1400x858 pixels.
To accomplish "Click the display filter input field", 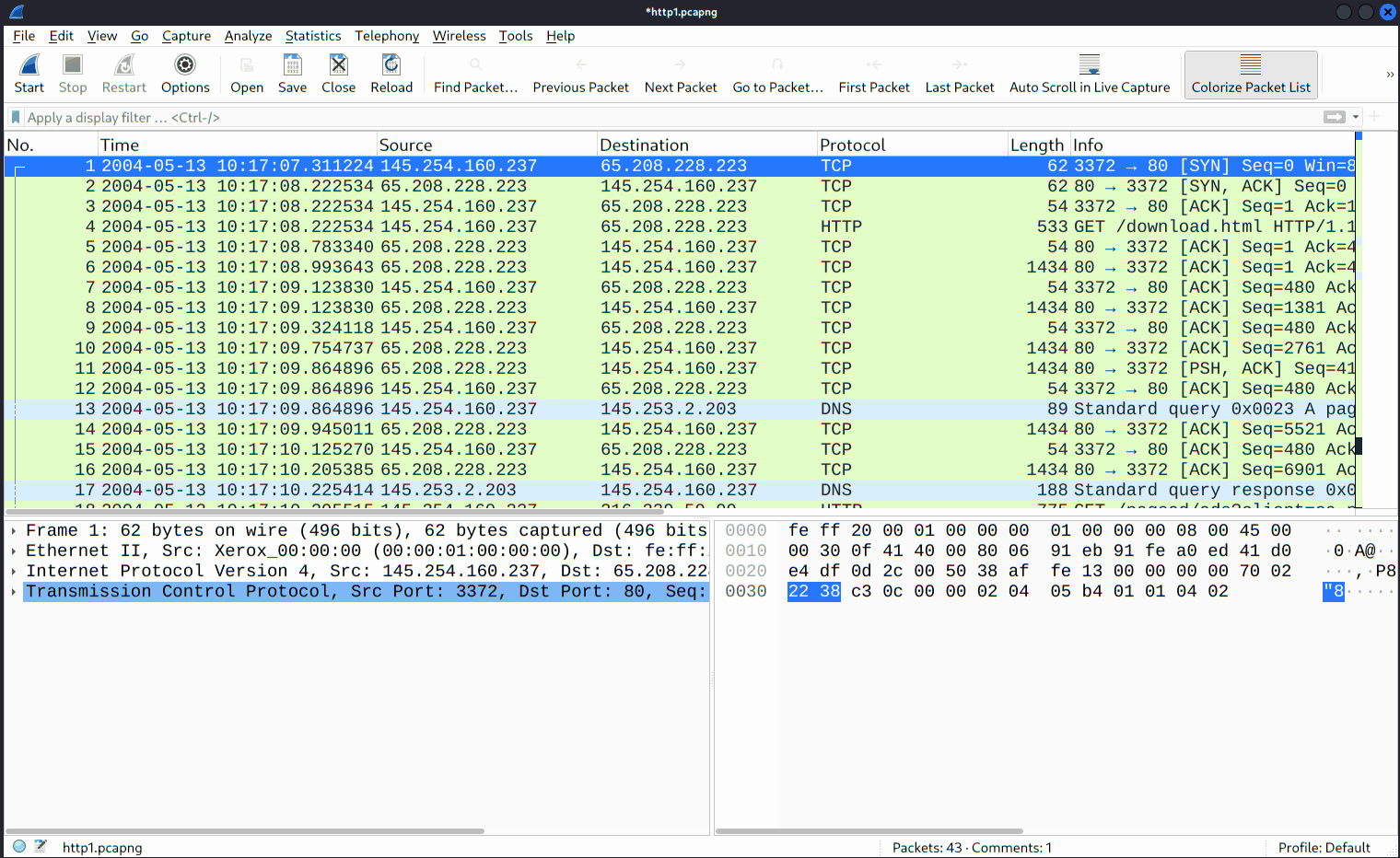I will tap(672, 117).
